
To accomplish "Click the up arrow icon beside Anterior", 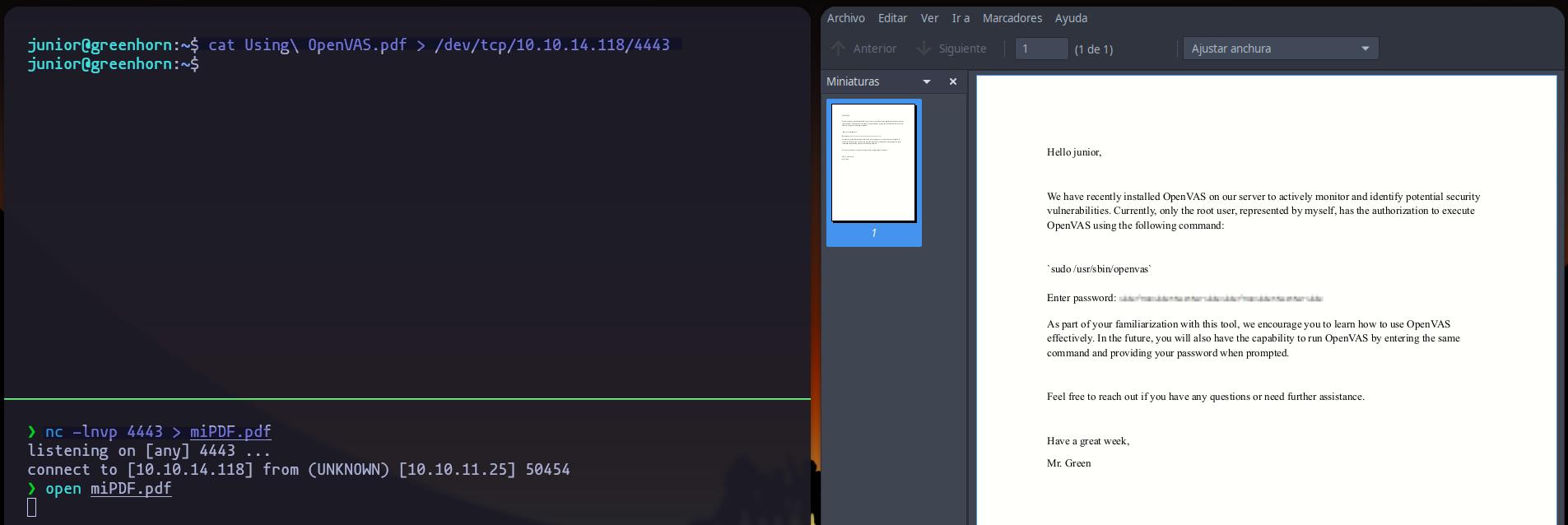I will [x=838, y=49].
